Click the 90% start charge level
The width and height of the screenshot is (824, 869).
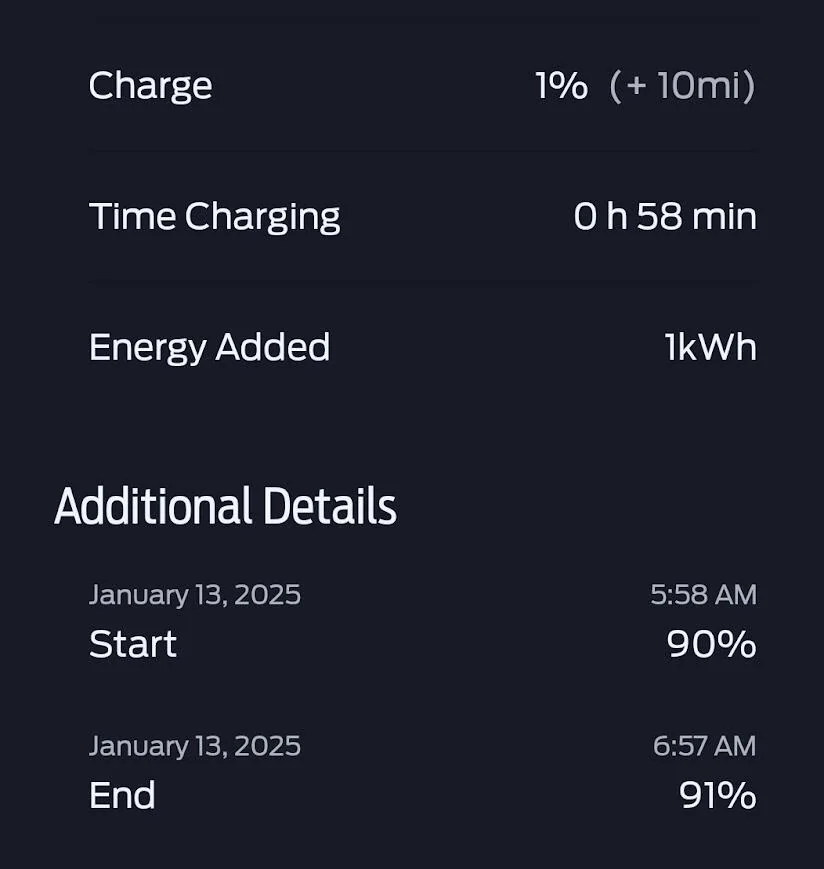tap(712, 644)
